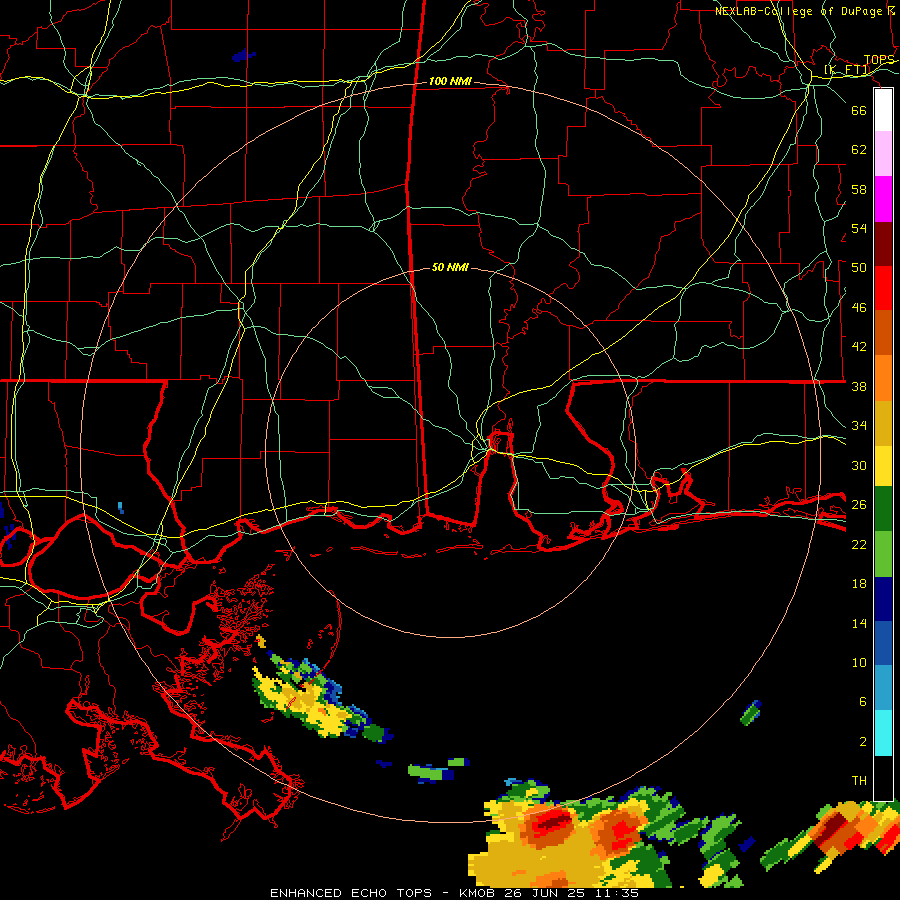900x900 pixels.
Task: Click the legend value '58'
Action: click(x=859, y=189)
